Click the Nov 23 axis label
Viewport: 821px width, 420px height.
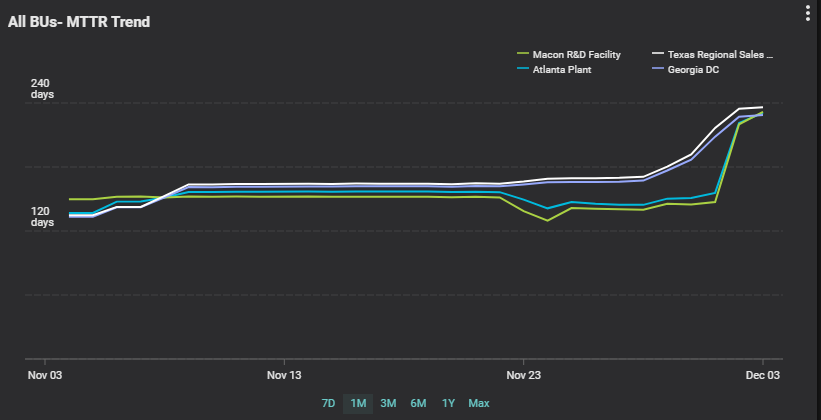(524, 375)
